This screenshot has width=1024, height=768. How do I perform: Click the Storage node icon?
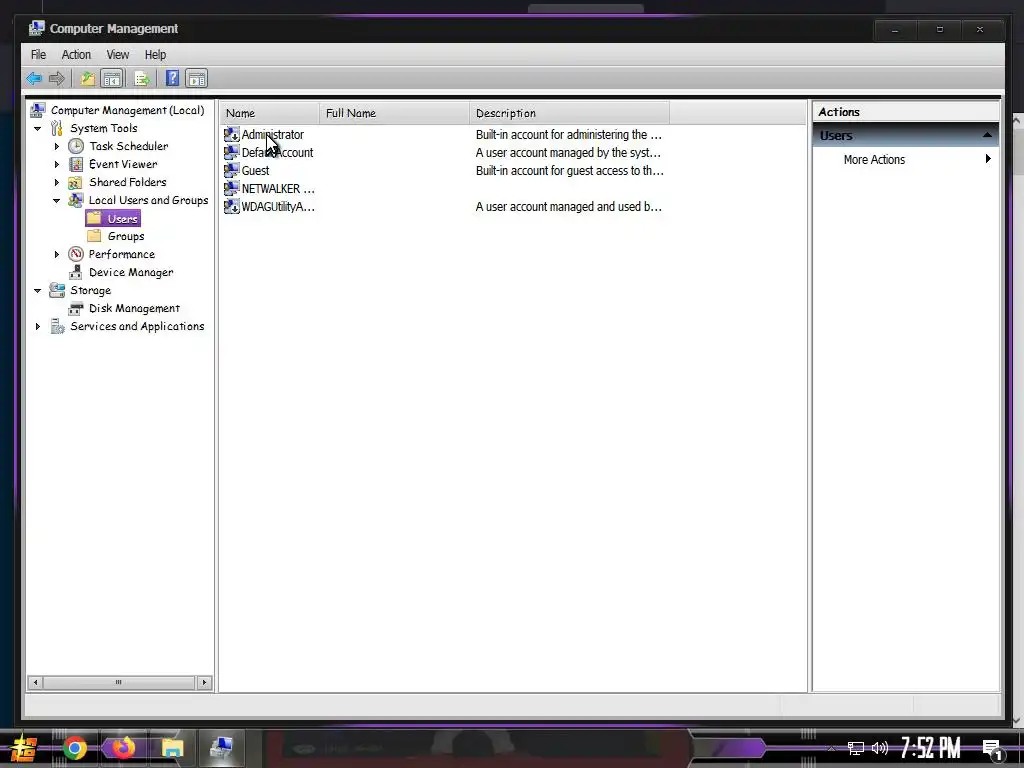[x=57, y=290]
